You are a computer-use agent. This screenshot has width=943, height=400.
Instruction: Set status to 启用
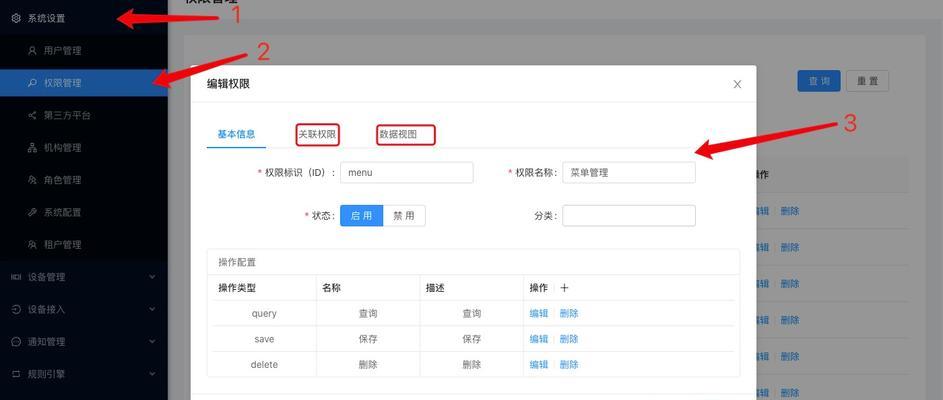(361, 216)
